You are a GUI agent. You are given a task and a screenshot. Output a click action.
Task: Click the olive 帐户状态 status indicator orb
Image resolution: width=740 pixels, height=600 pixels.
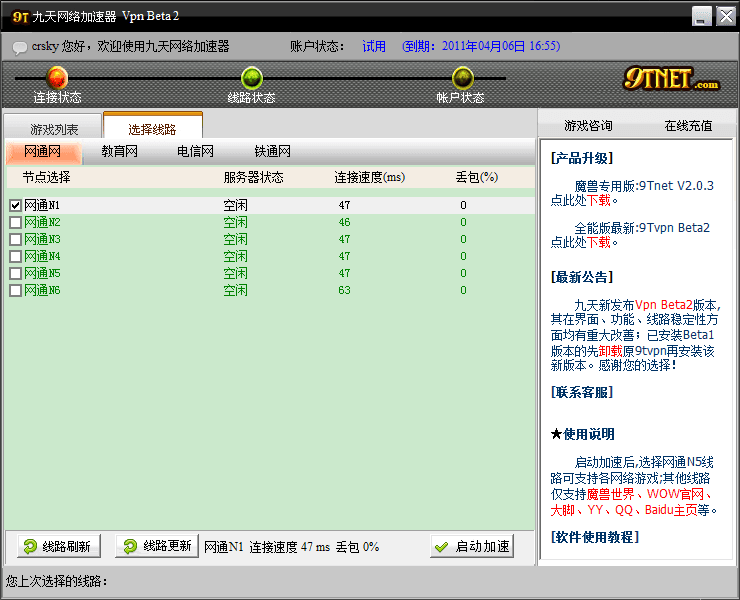coord(463,78)
